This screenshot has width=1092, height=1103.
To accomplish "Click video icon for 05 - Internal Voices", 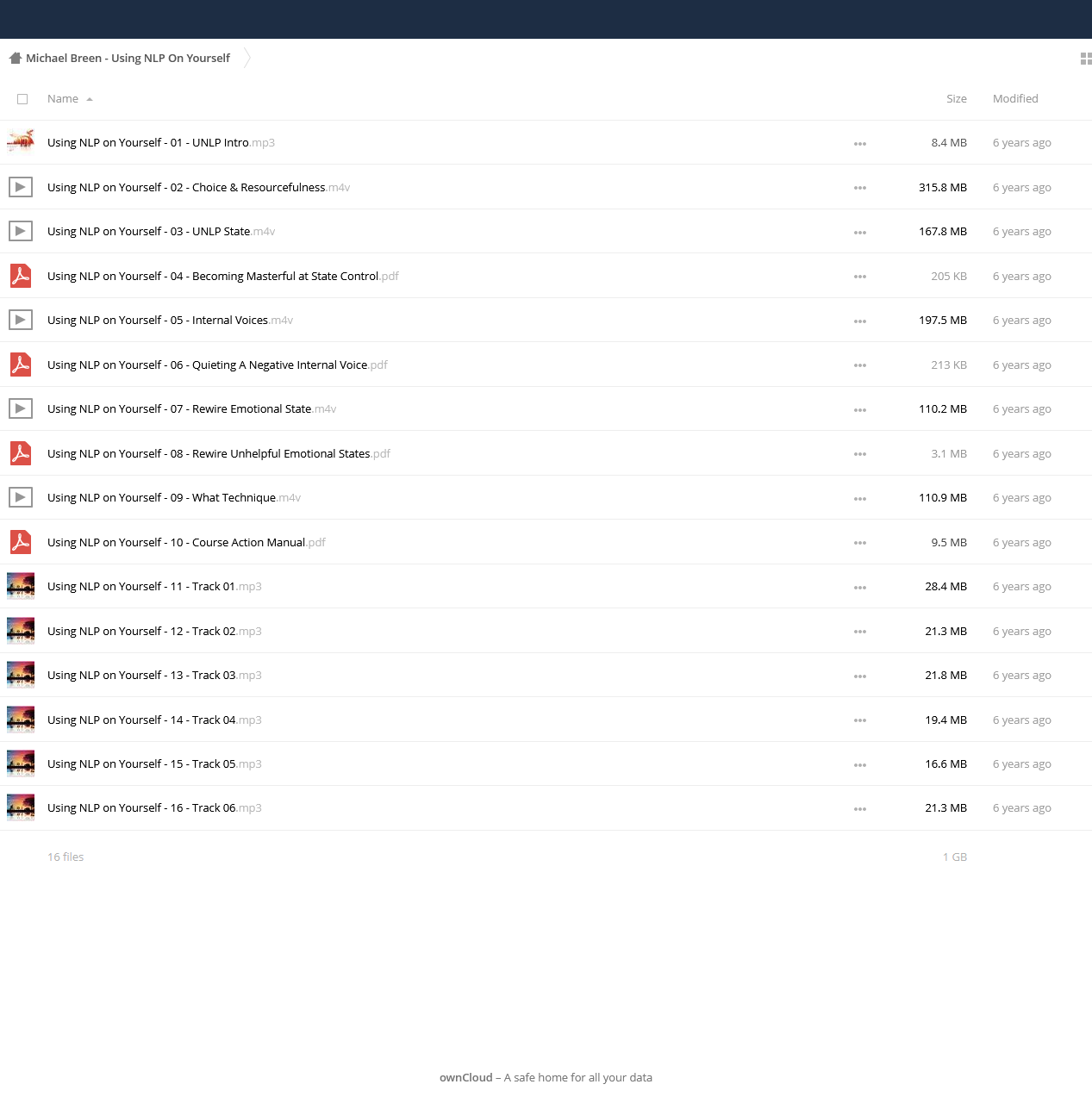I will (x=21, y=320).
